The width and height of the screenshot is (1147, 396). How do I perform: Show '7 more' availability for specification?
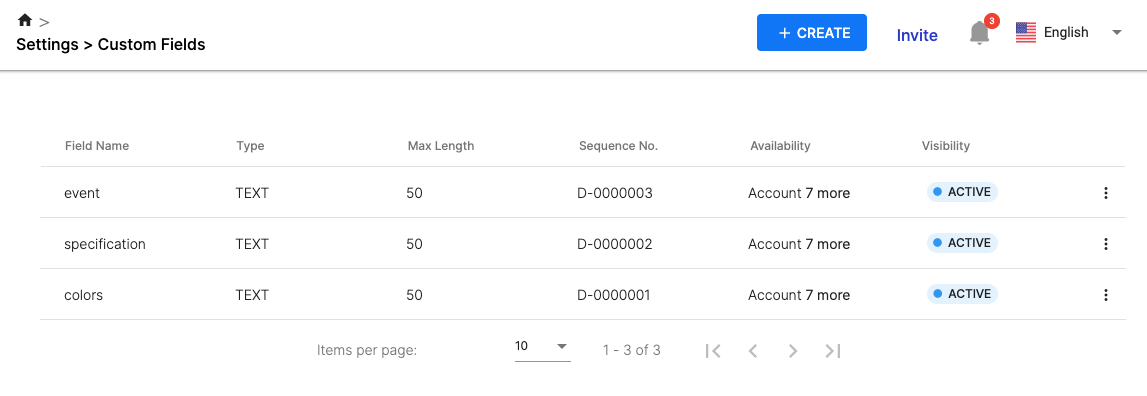827,244
